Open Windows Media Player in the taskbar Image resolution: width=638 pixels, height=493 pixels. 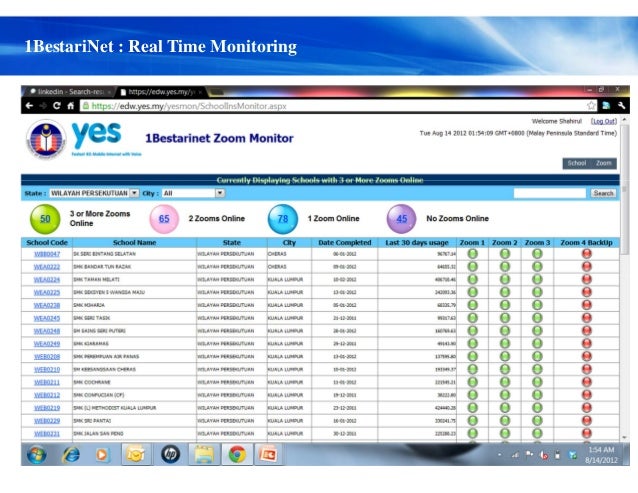pos(102,454)
